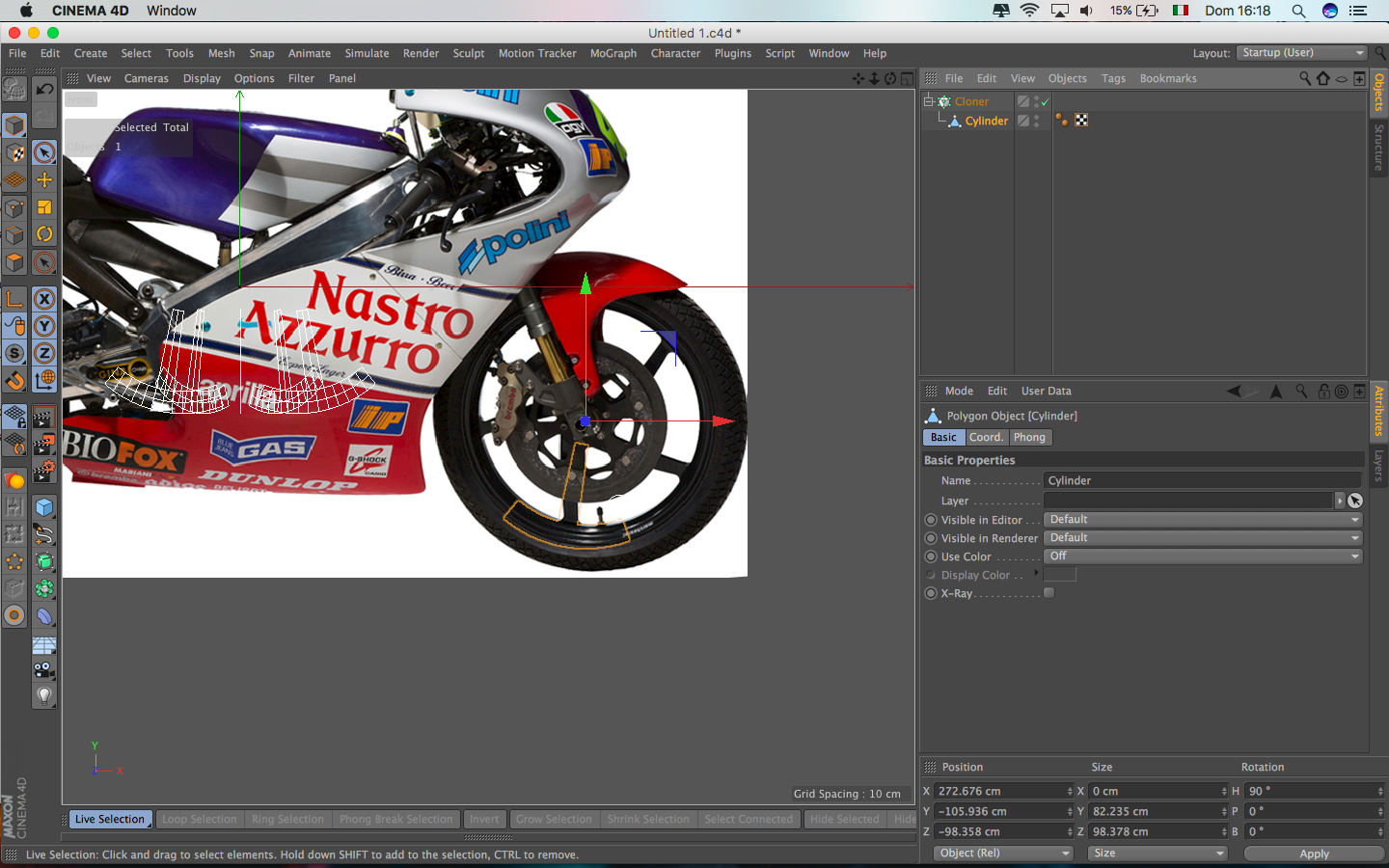Open the Layout Startup (User) dropdown
This screenshot has height=868, width=1389.
click(x=1302, y=53)
